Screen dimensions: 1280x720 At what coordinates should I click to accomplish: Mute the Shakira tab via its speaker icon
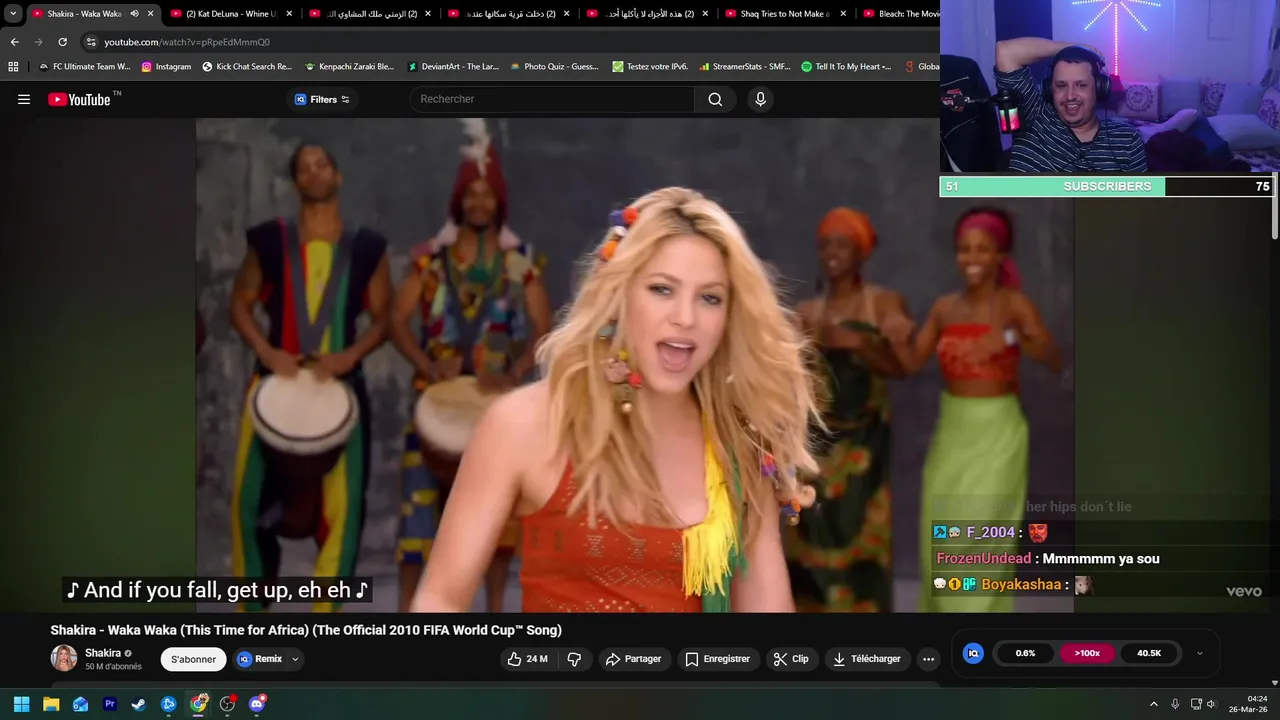[x=134, y=14]
